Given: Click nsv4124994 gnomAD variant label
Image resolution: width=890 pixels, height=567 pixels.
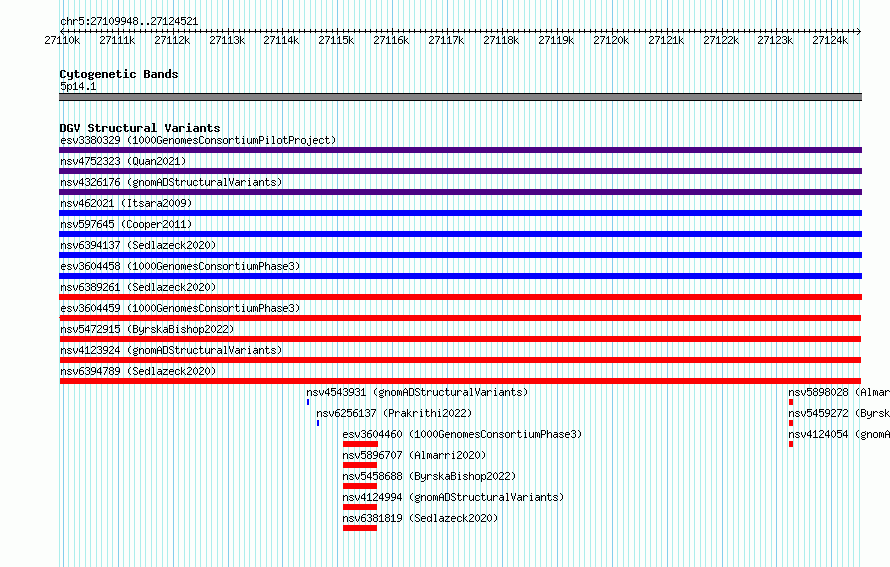Looking at the screenshot, I should tap(453, 497).
